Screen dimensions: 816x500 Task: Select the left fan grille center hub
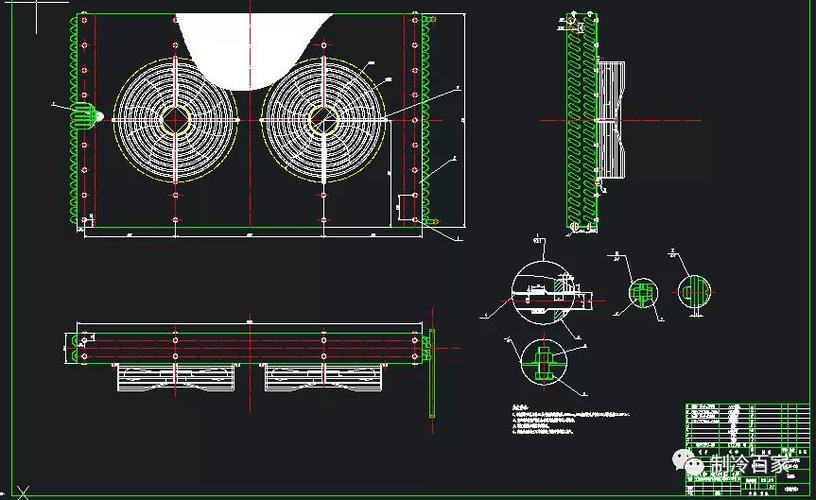pyautogui.click(x=175, y=120)
